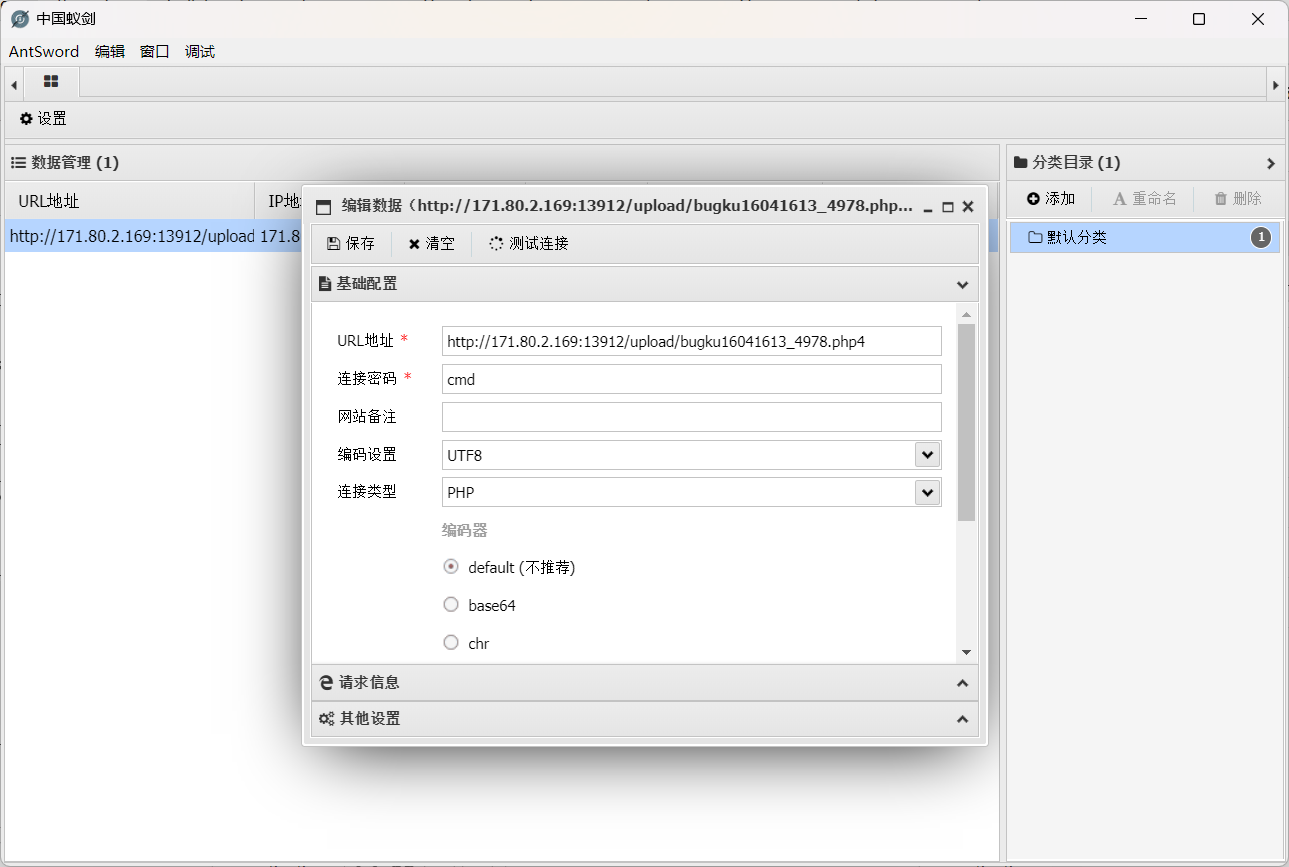Select the chr encoder radio button
The width and height of the screenshot is (1289, 867).
[x=451, y=642]
